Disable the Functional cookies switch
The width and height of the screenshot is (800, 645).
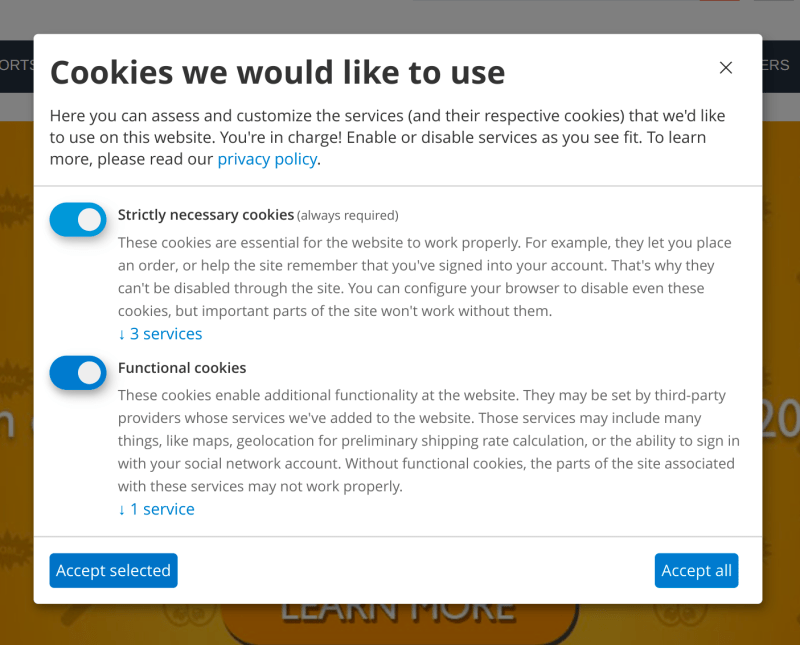78,373
